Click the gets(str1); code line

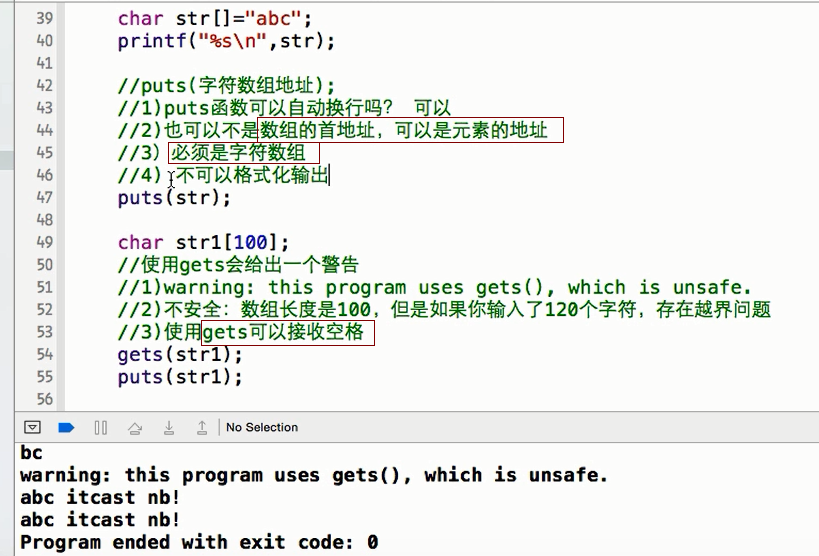pos(180,355)
